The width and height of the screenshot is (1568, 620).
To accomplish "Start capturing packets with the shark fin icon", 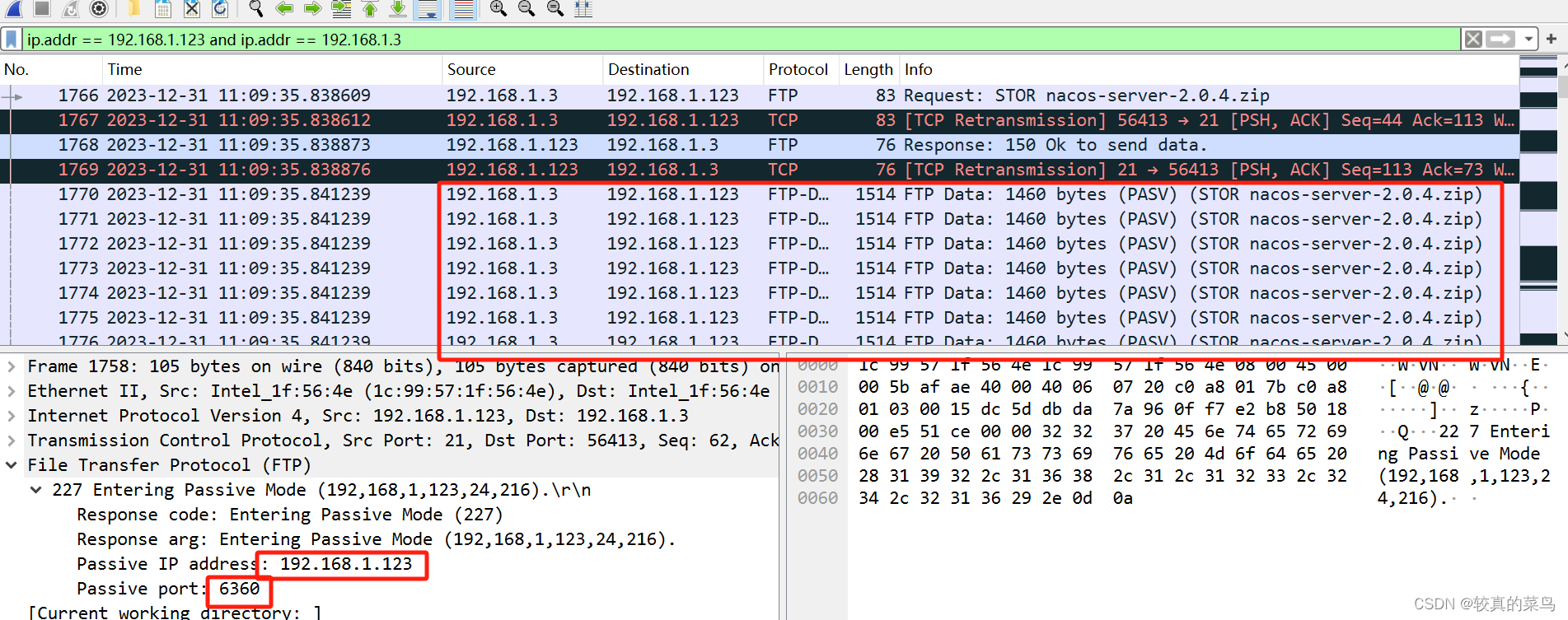I will pyautogui.click(x=14, y=8).
